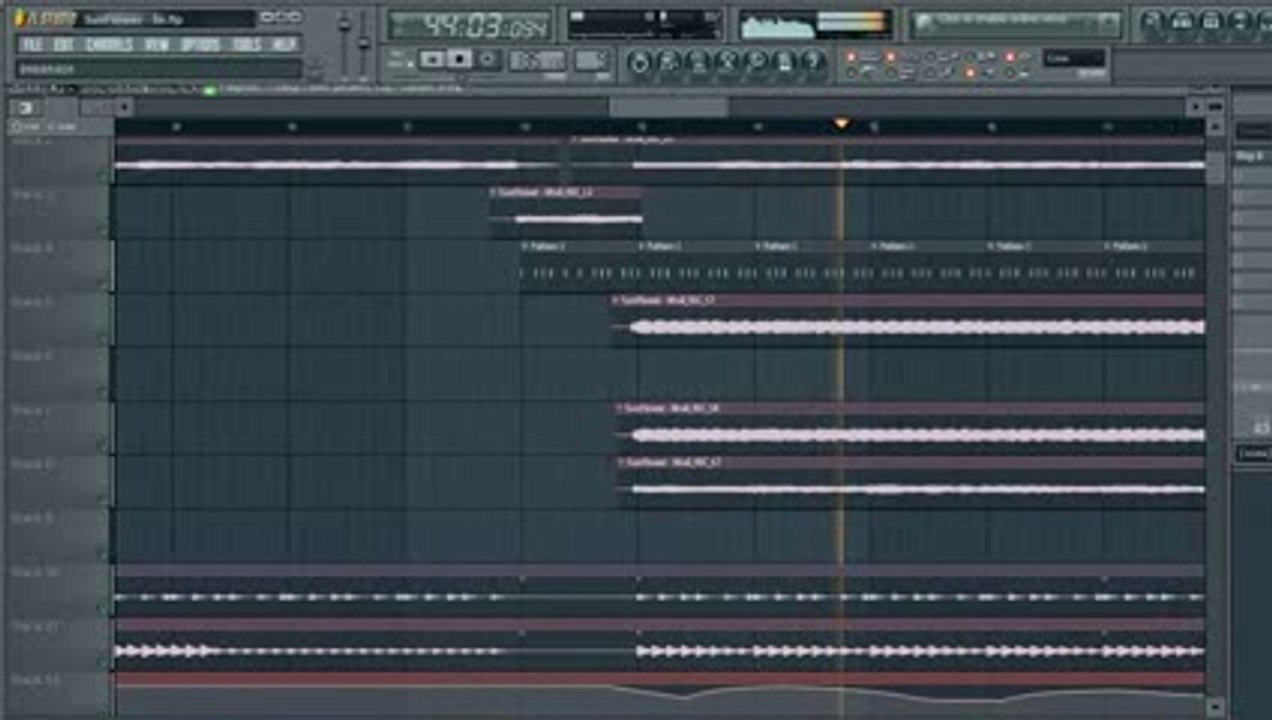The image size is (1272, 720).
Task: Open the global snap 'Line' dropdown
Action: (x=1074, y=58)
